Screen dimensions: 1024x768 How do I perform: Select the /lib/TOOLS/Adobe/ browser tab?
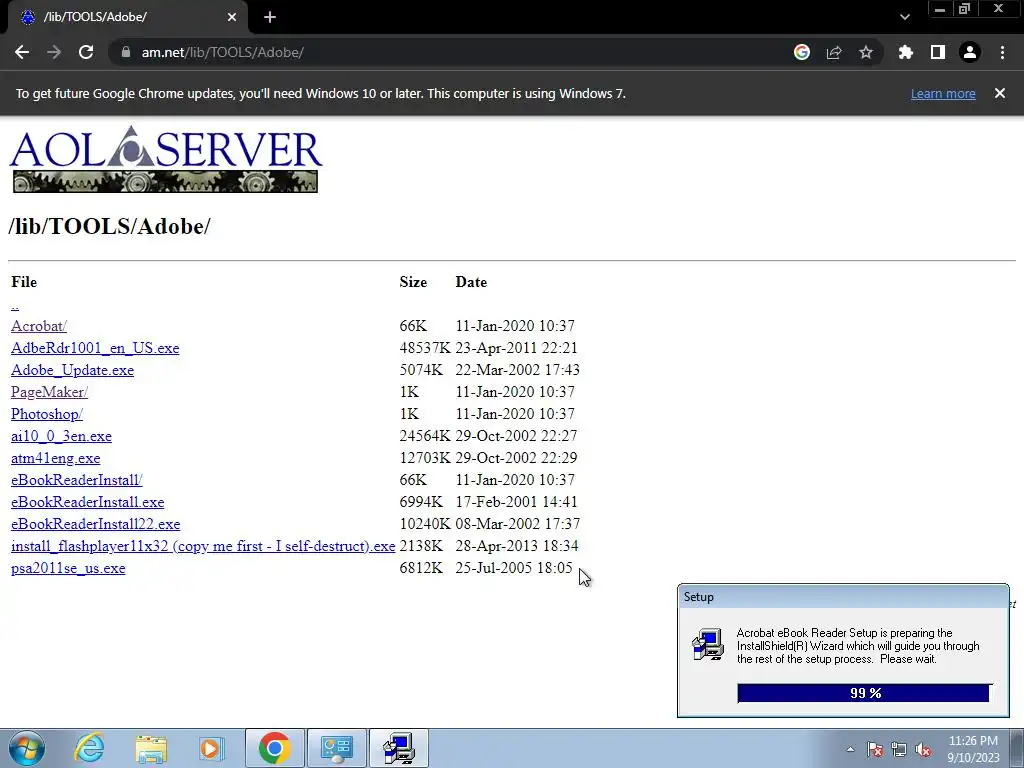[127, 18]
